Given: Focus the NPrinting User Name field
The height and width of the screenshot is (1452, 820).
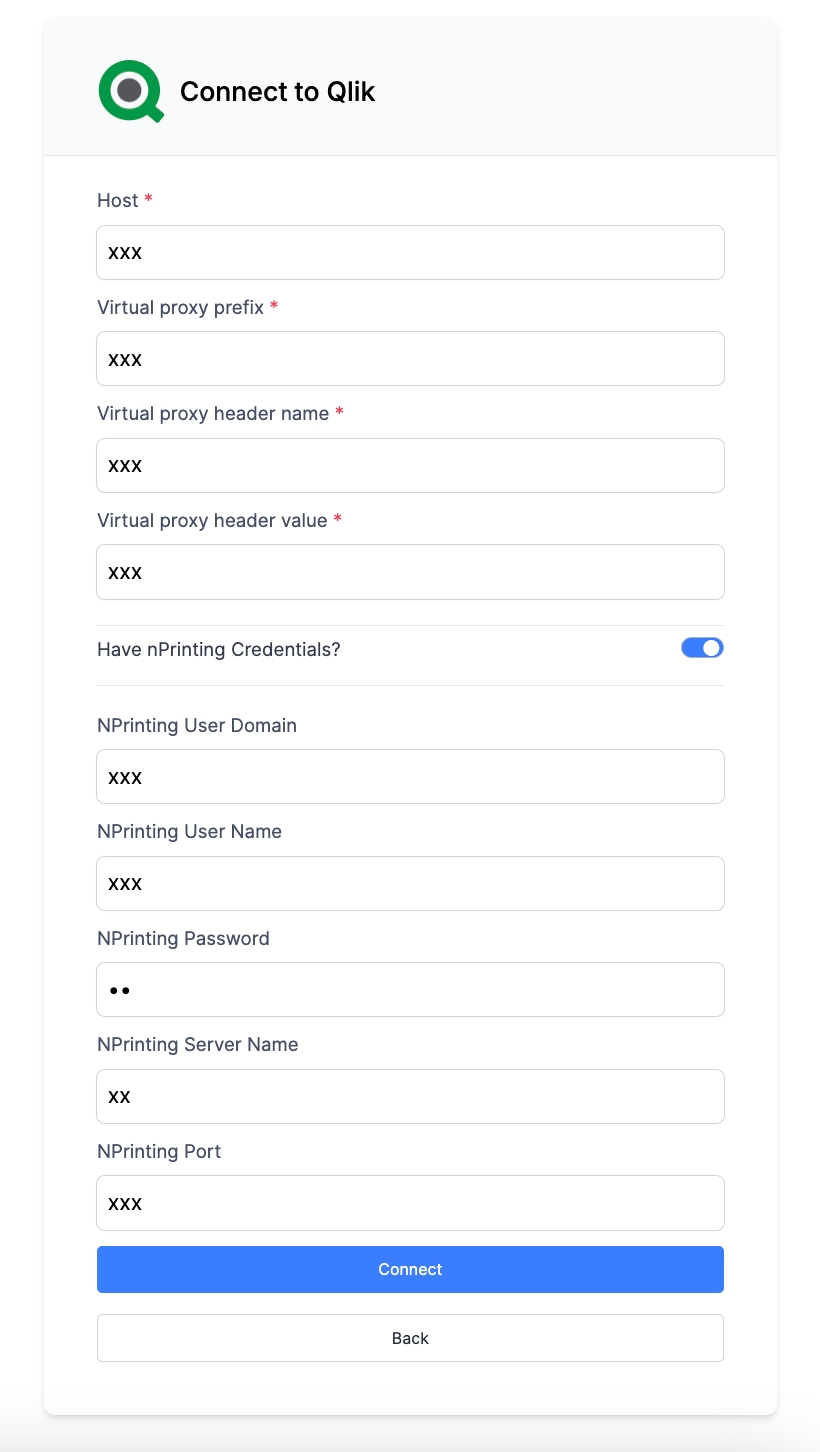Looking at the screenshot, I should tap(410, 883).
